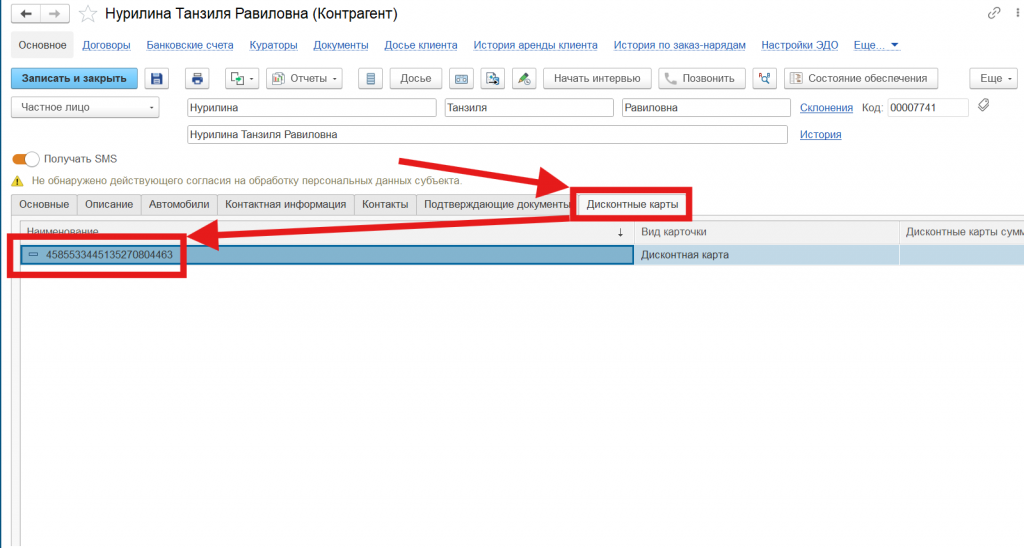The image size is (1024, 548).
Task: Open the Еще dropdown in the toolbar
Action: 991,78
